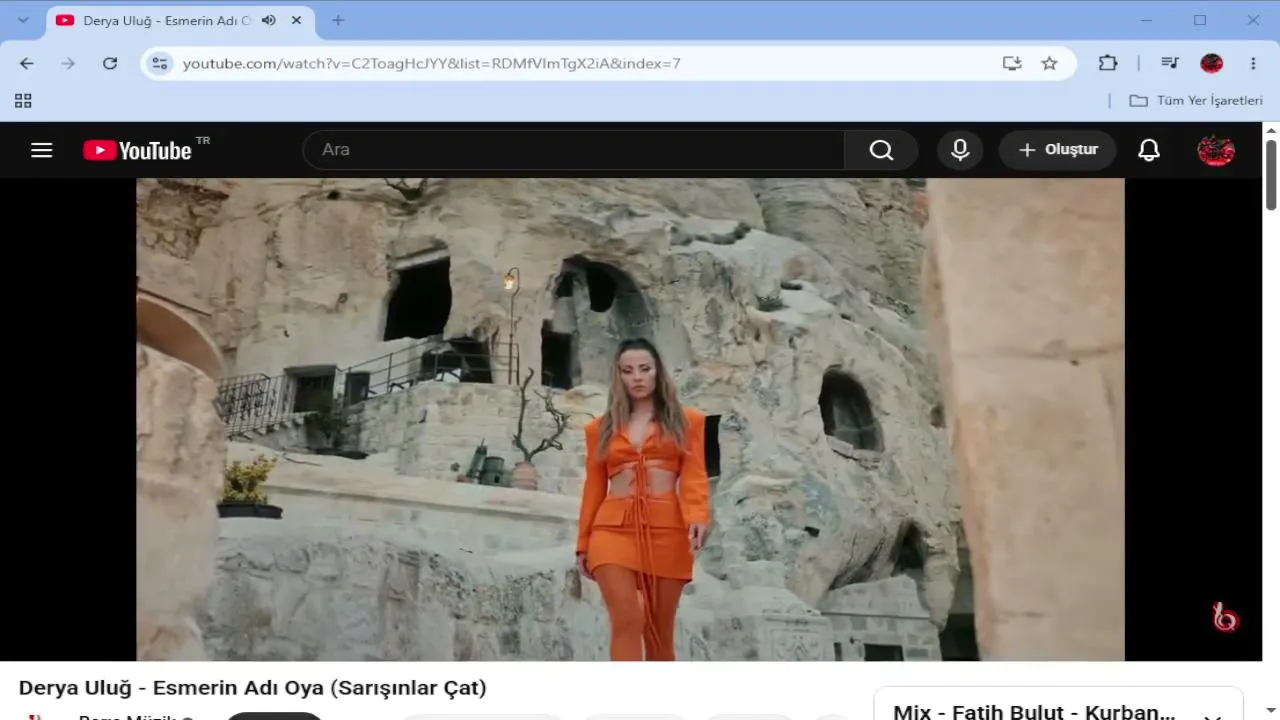The height and width of the screenshot is (720, 1280).
Task: Open Chrome's media controls
Action: 1170,63
